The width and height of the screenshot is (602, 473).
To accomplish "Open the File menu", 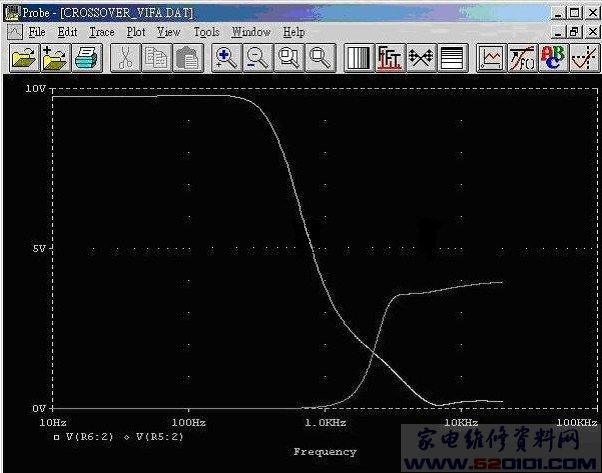I will pyautogui.click(x=37, y=32).
